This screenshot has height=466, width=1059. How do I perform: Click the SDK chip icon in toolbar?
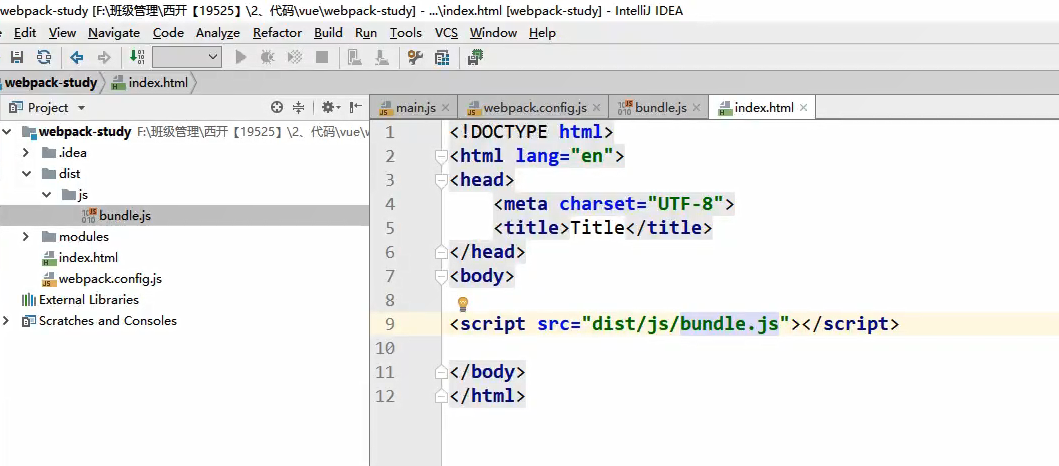[475, 57]
